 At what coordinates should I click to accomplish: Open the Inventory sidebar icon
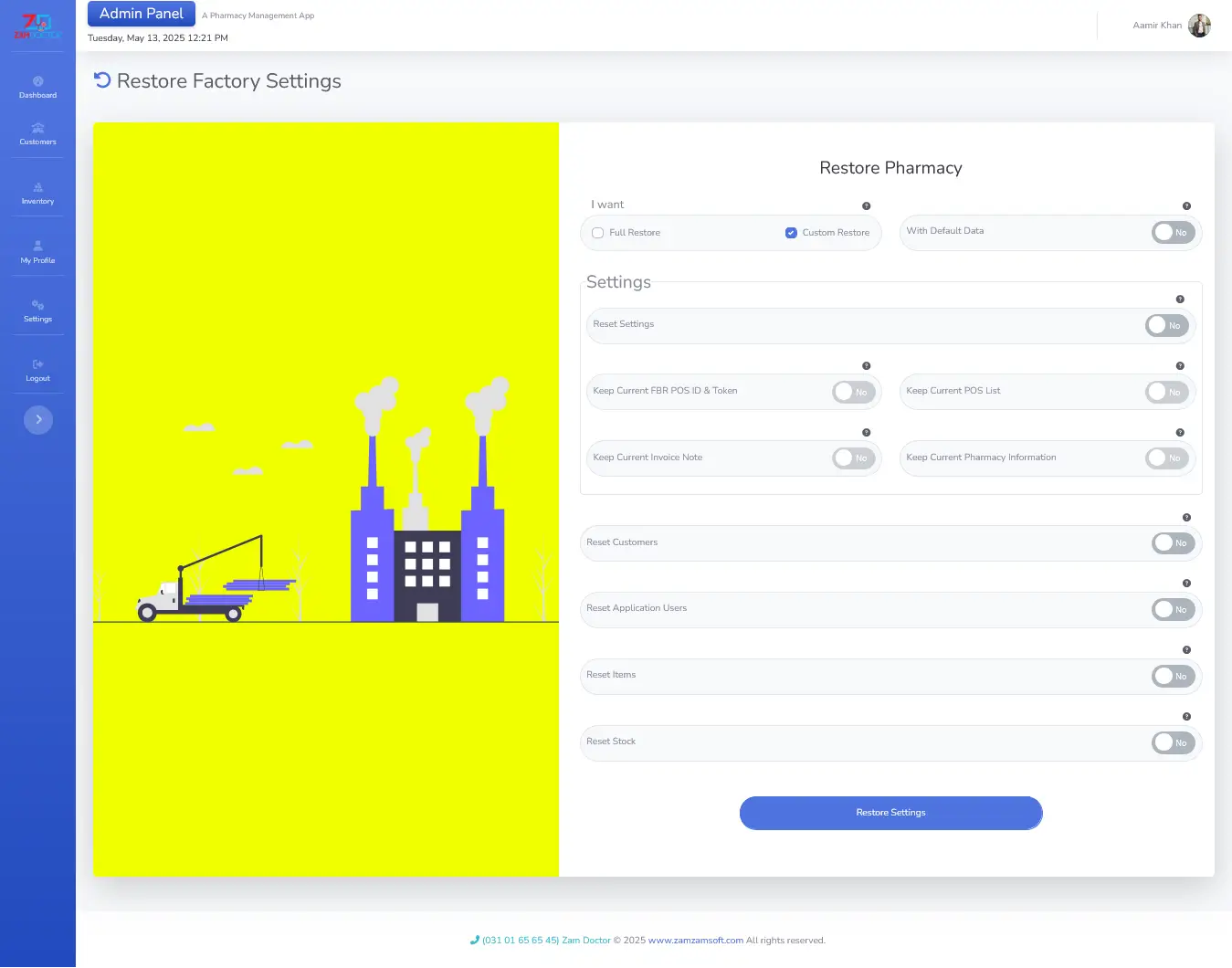pyautogui.click(x=37, y=188)
